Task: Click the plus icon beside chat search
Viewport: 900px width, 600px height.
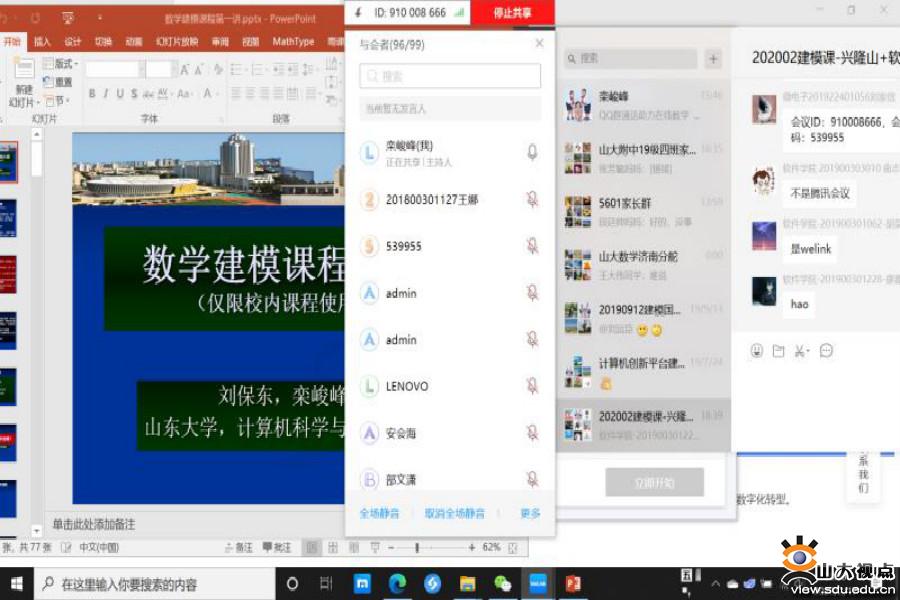Action: (x=713, y=59)
